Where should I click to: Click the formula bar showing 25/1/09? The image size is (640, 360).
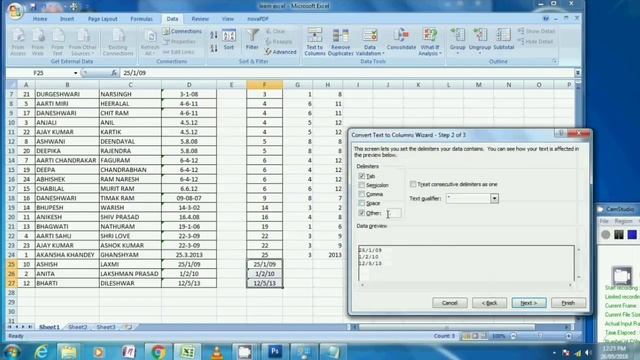tap(347, 73)
